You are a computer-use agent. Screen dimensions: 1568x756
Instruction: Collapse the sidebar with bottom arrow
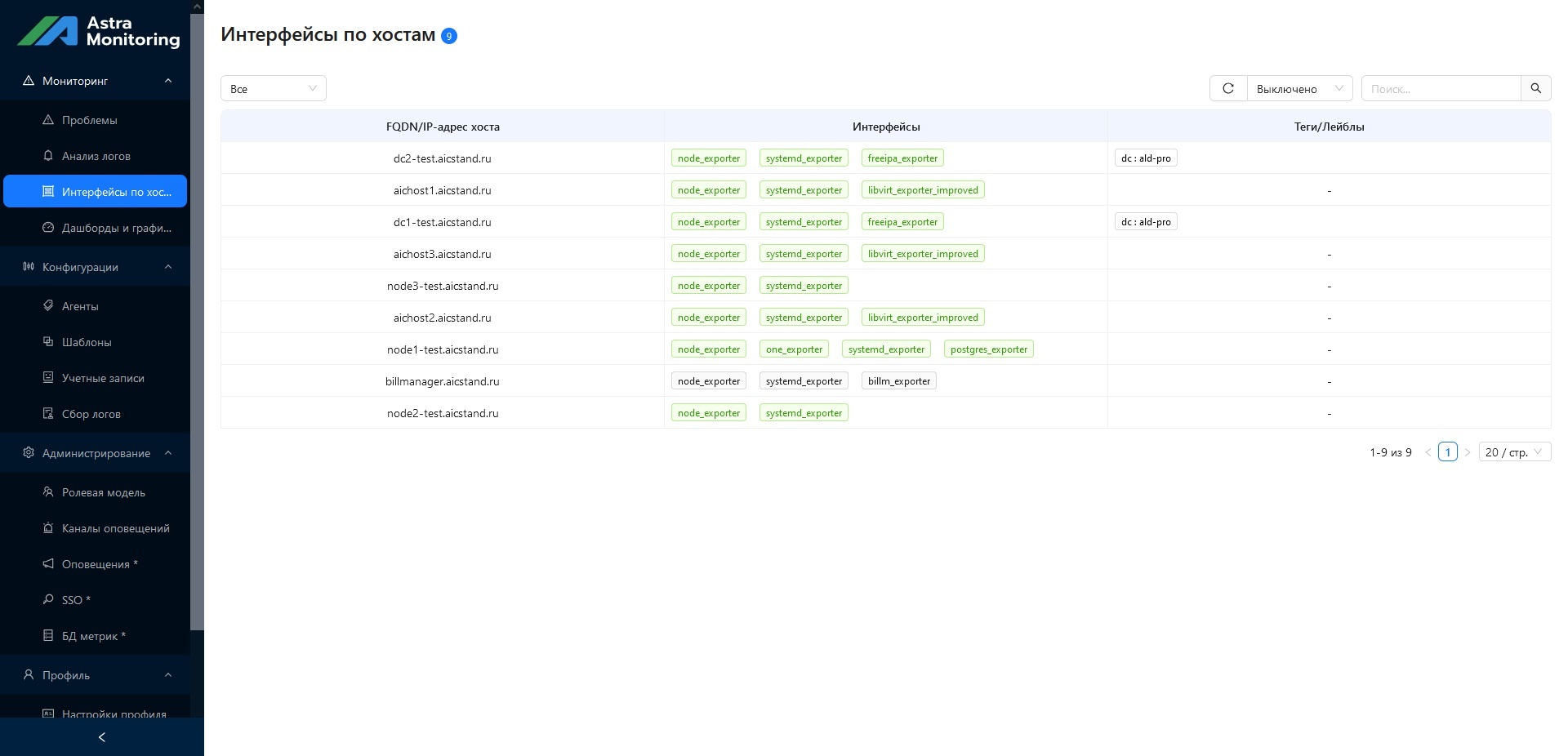point(102,737)
